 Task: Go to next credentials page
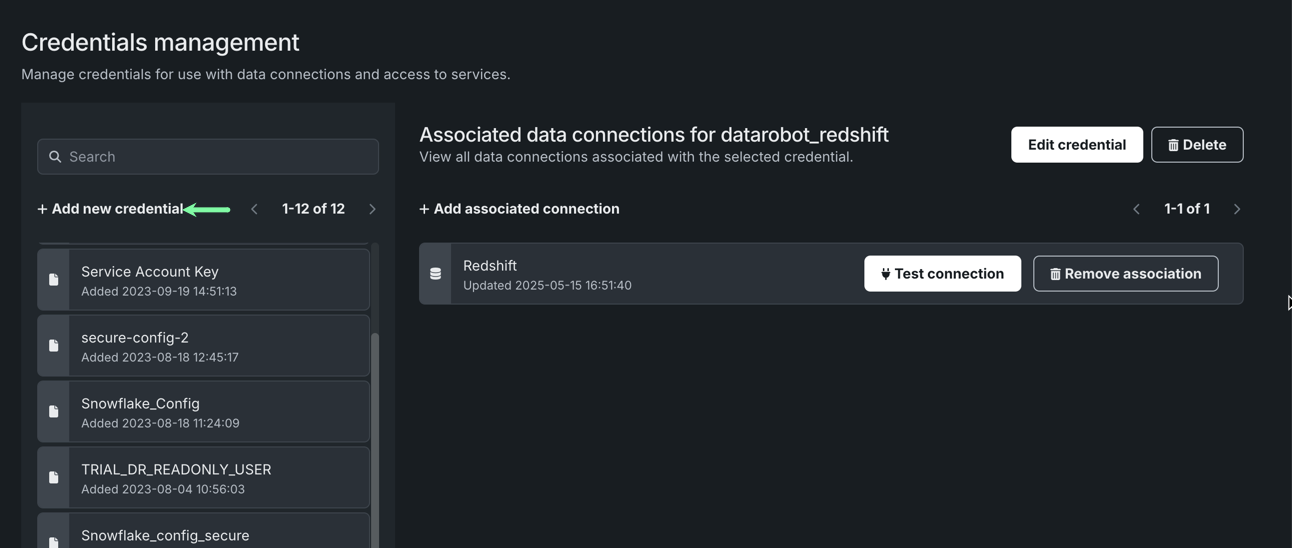coord(372,209)
